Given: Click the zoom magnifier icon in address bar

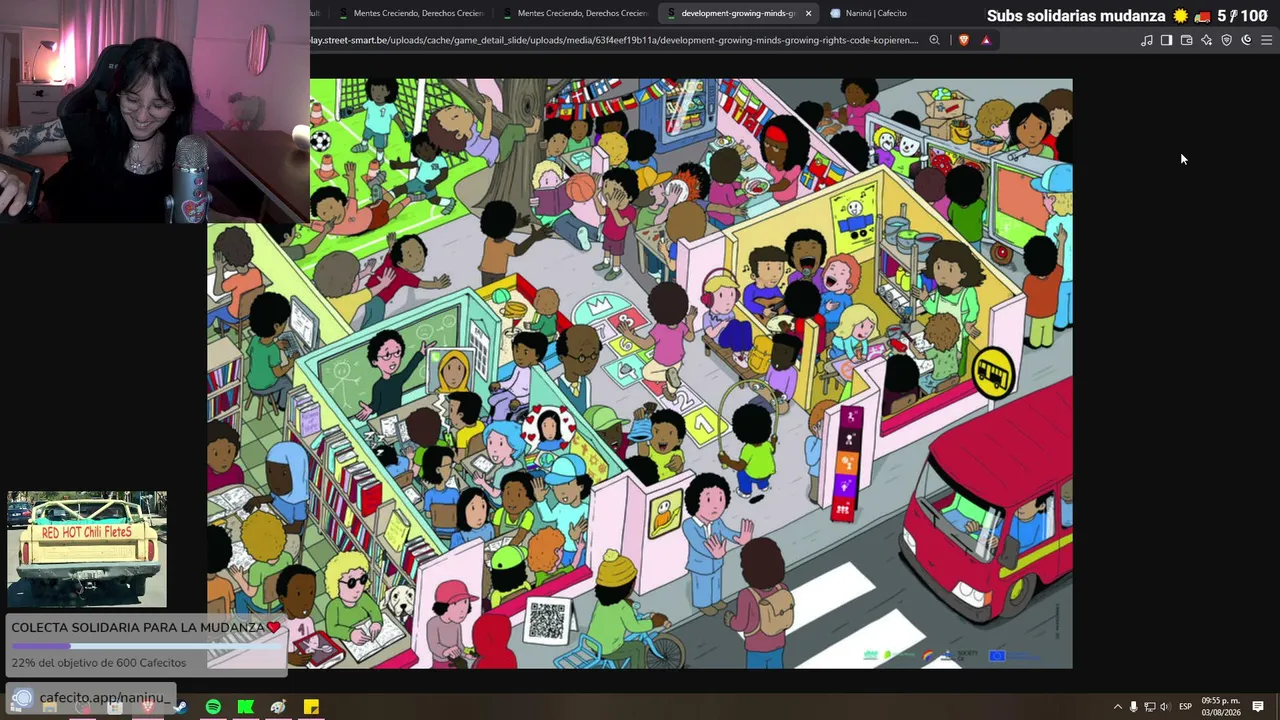Looking at the screenshot, I should point(934,40).
